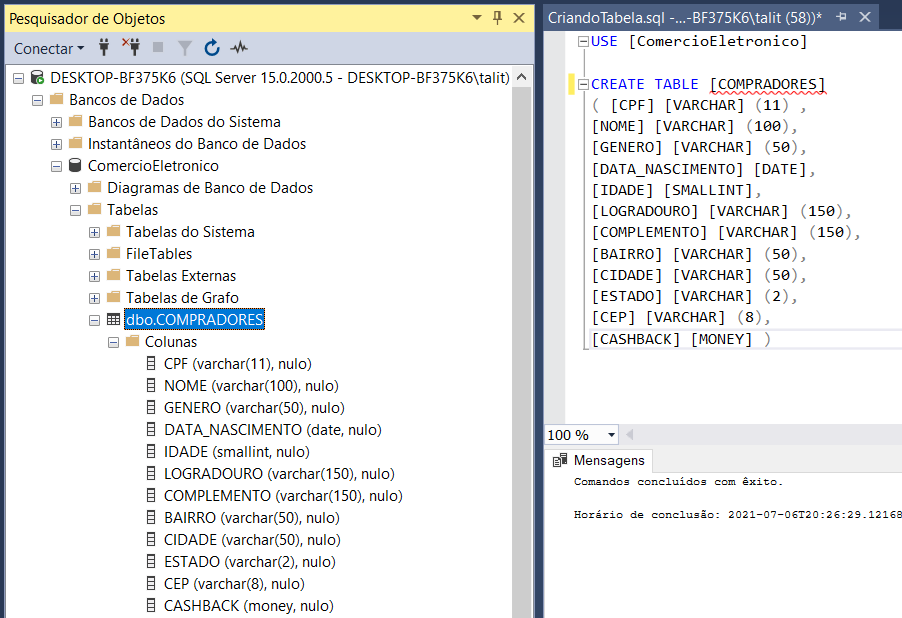Select the dbo.COMPRADORES table label
This screenshot has width=902, height=618.
click(194, 319)
